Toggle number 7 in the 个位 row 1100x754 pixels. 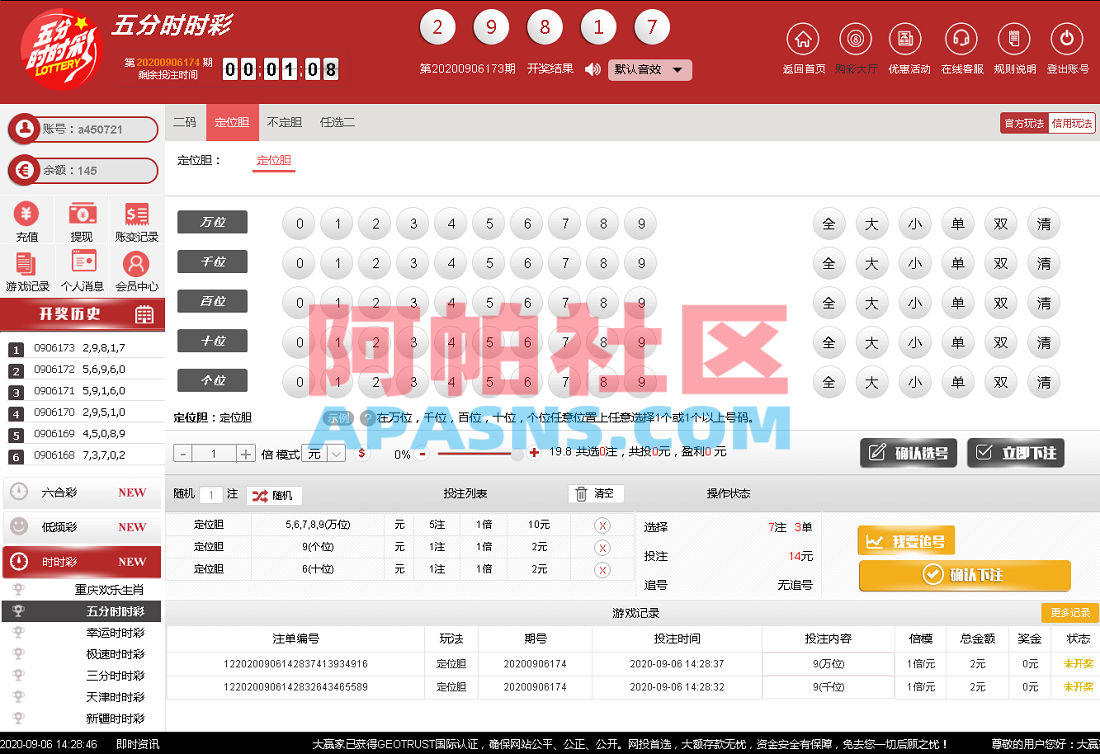click(565, 382)
